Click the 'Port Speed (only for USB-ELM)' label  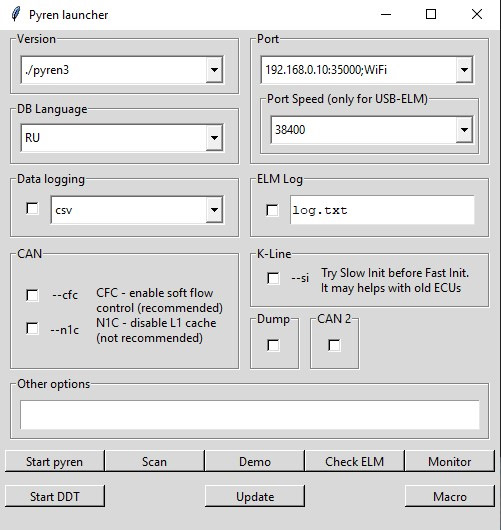347,99
